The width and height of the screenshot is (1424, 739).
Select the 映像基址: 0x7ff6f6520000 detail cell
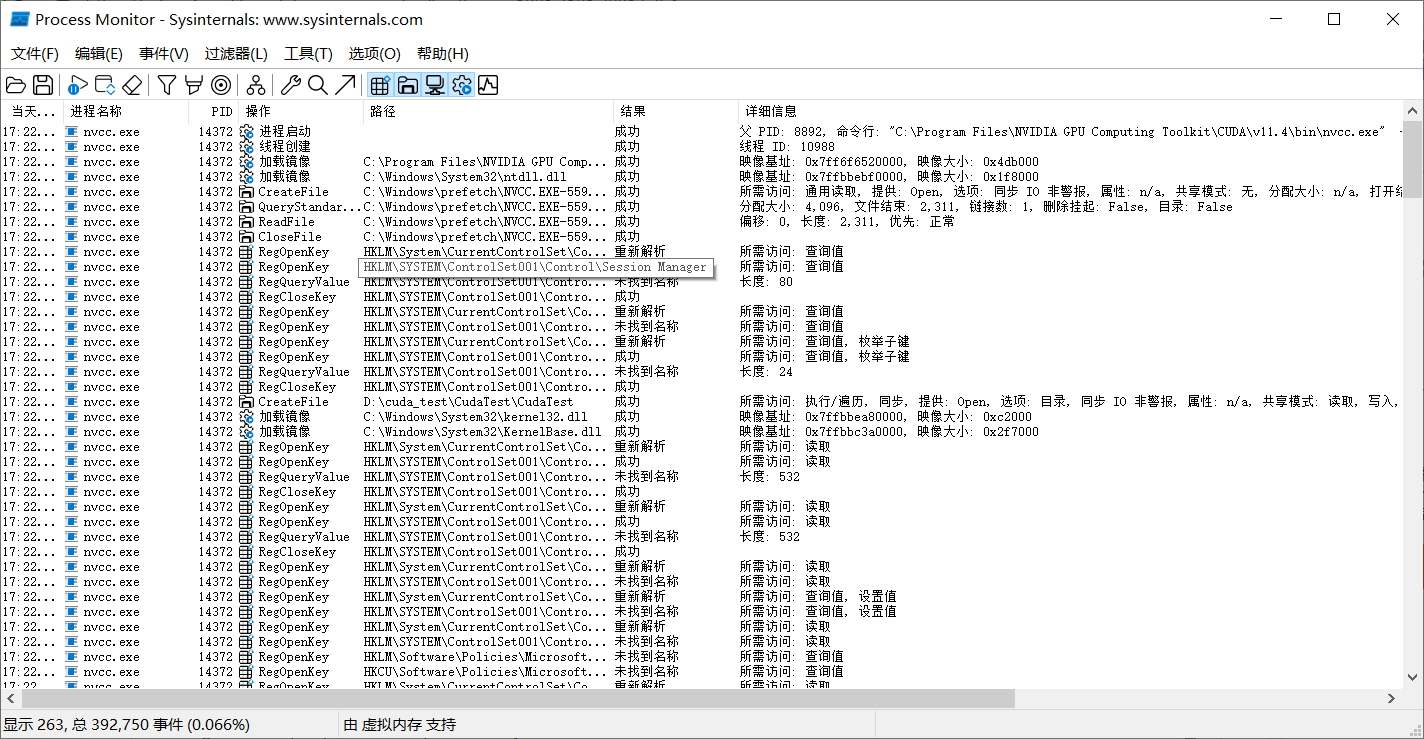click(x=889, y=162)
